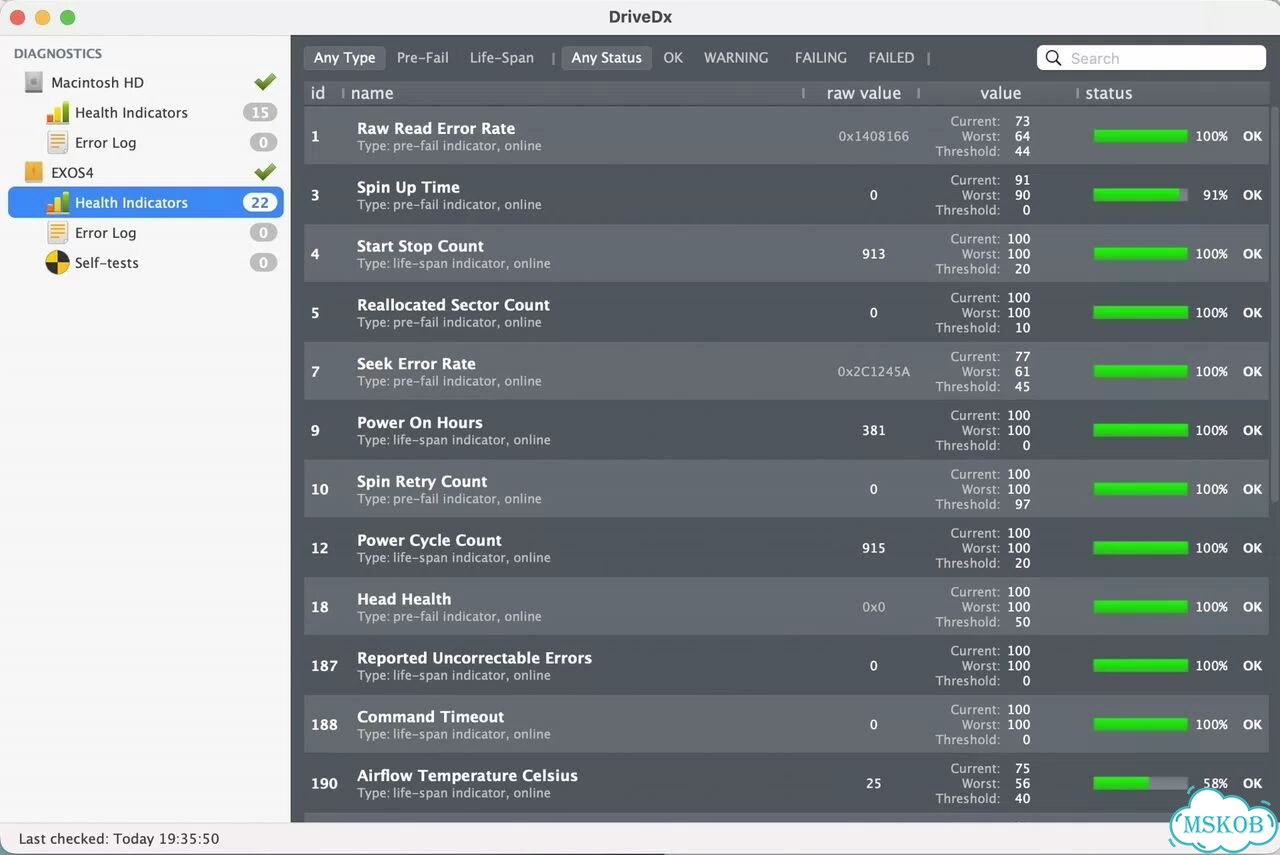Viewport: 1280px width, 855px height.
Task: Select the Head Health indicator name
Action: point(404,599)
